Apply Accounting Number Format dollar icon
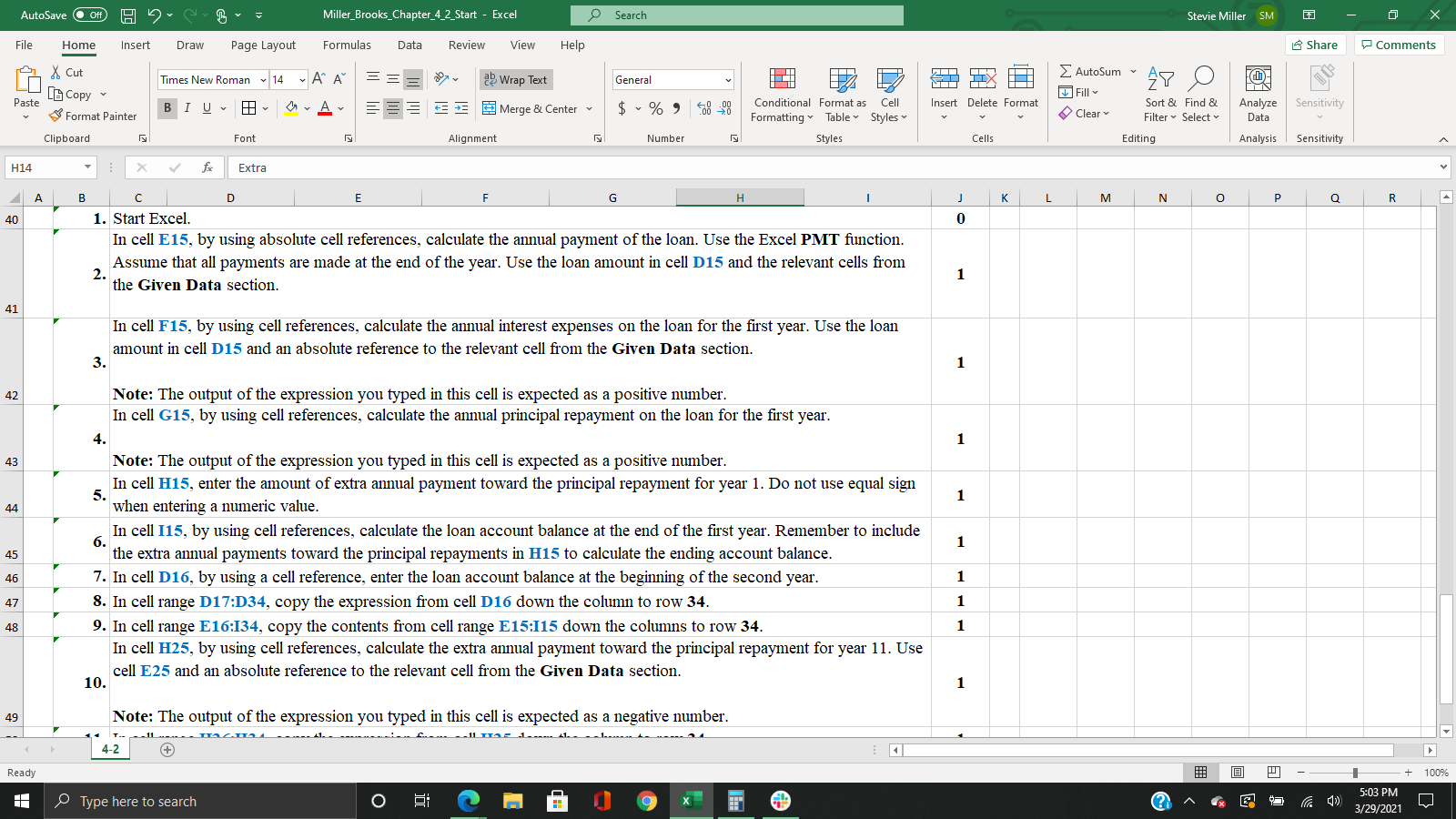 [622, 108]
